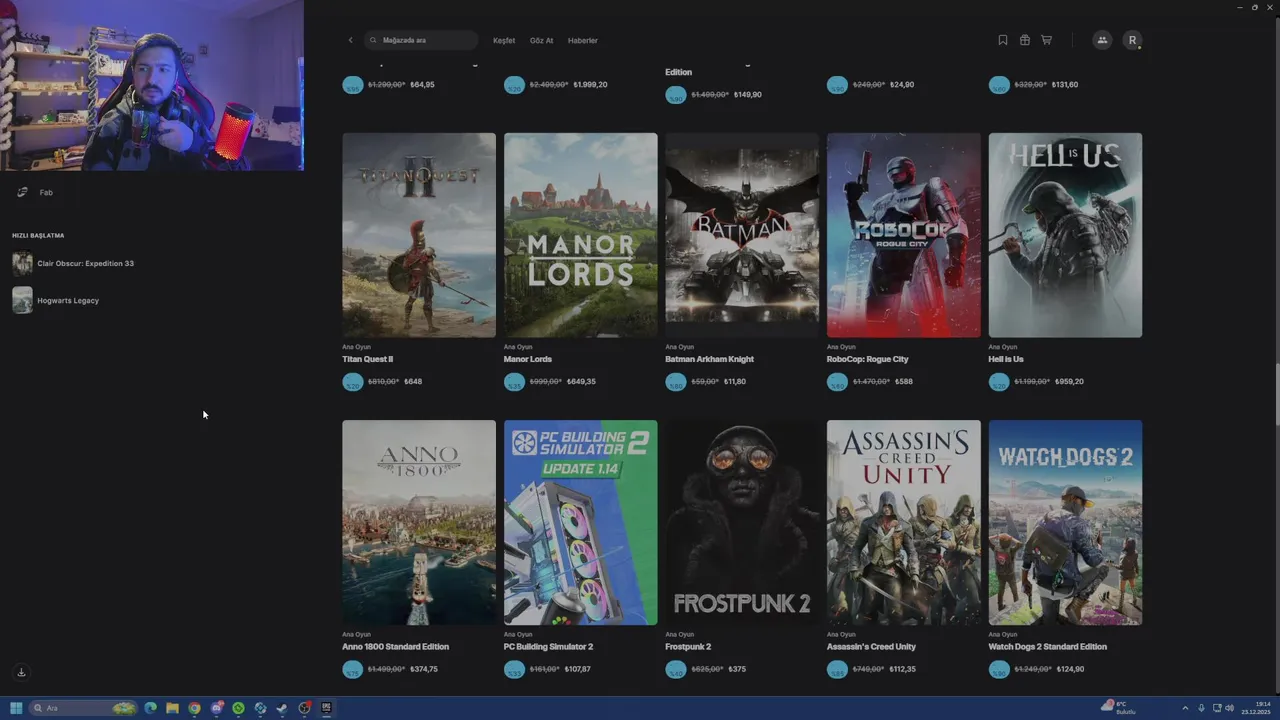This screenshot has width=1280, height=720.
Task: Open OBS Studio from the taskbar
Action: [304, 708]
